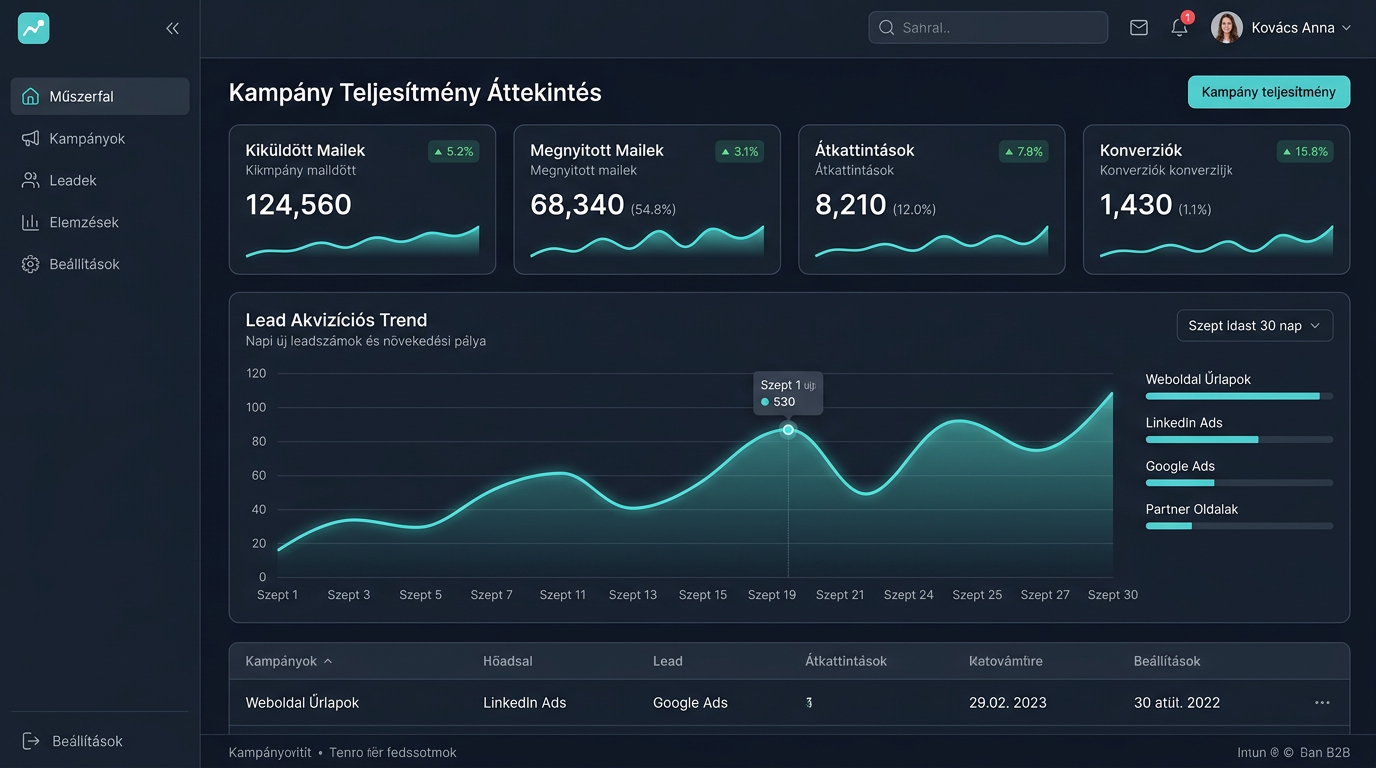
Task: Click the Google Ads table cell
Action: point(690,703)
